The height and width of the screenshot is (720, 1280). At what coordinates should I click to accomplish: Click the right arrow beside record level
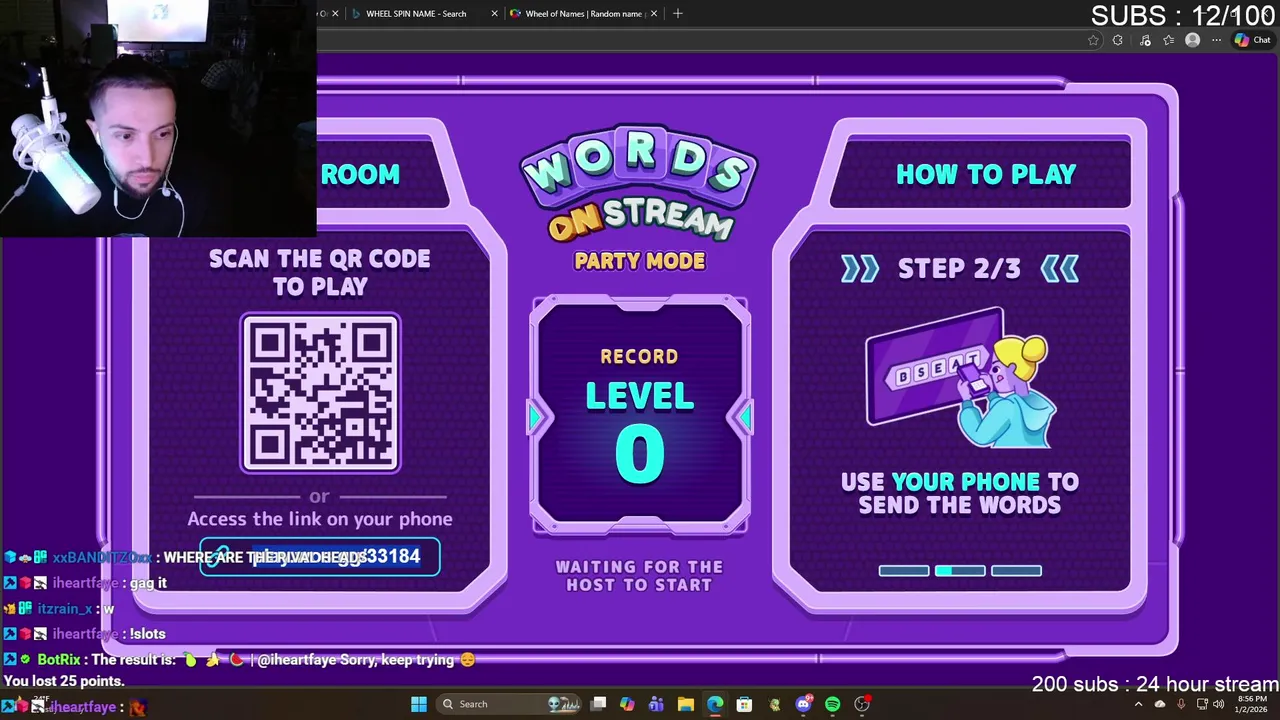pyautogui.click(x=745, y=416)
